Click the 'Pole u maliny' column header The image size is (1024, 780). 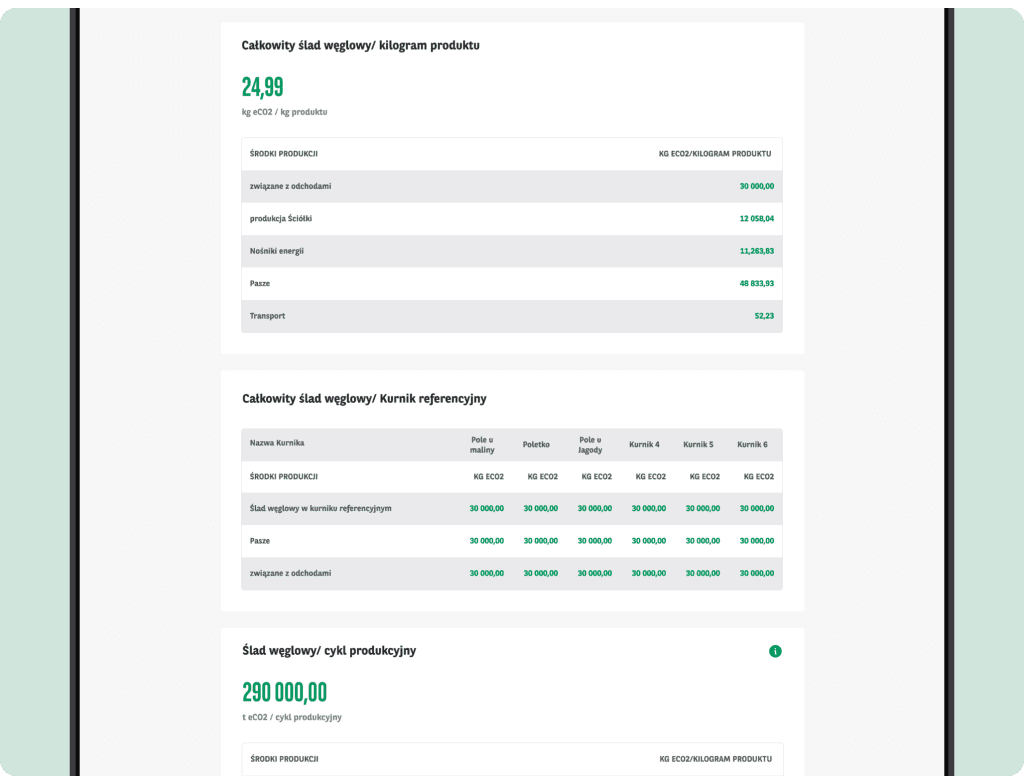[482, 445]
